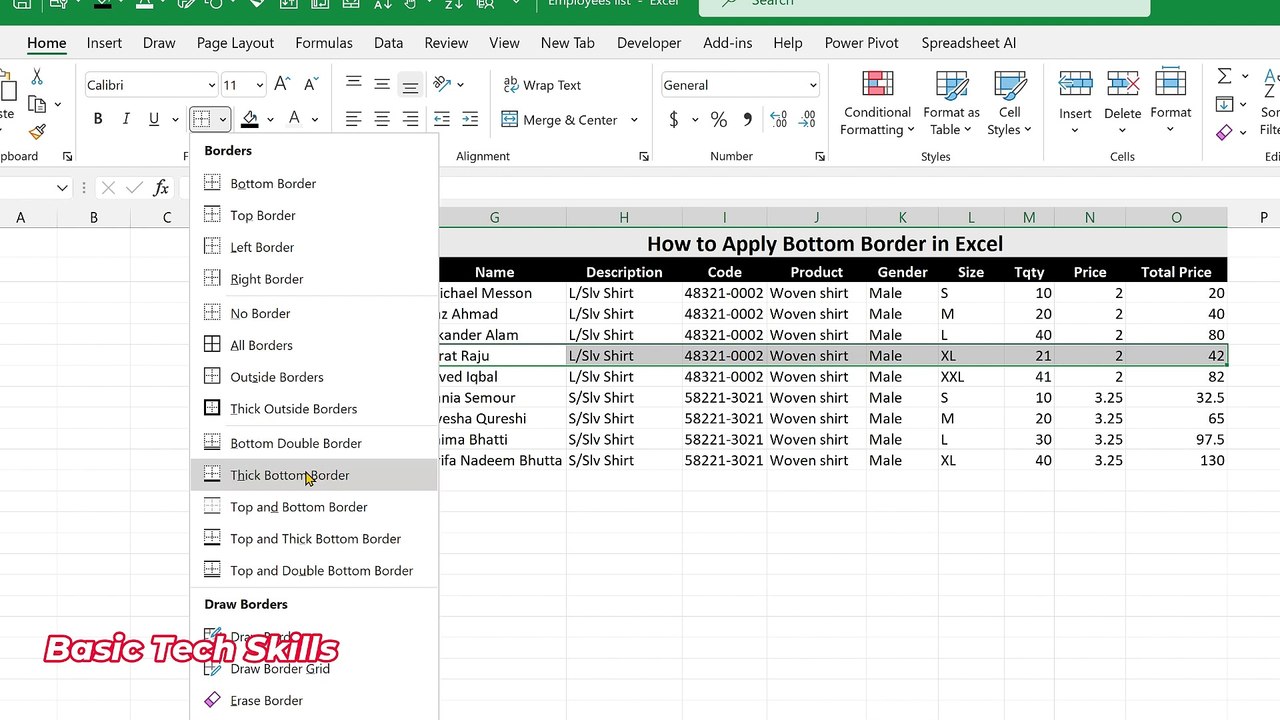1280x720 pixels.
Task: Open Conditional Formatting
Action: 877,103
